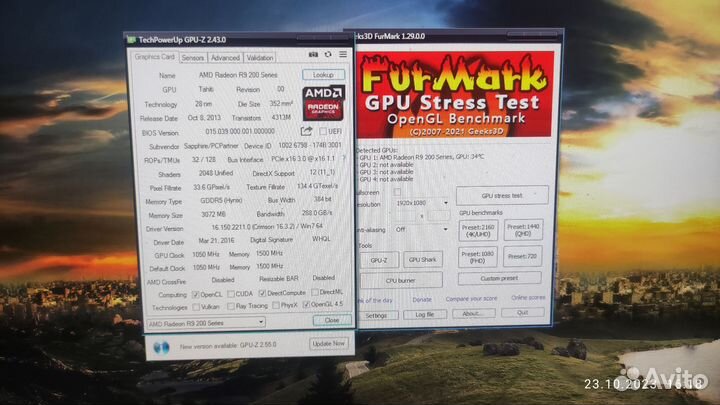Click the GPU-Z screenshot camera icon

click(x=312, y=55)
